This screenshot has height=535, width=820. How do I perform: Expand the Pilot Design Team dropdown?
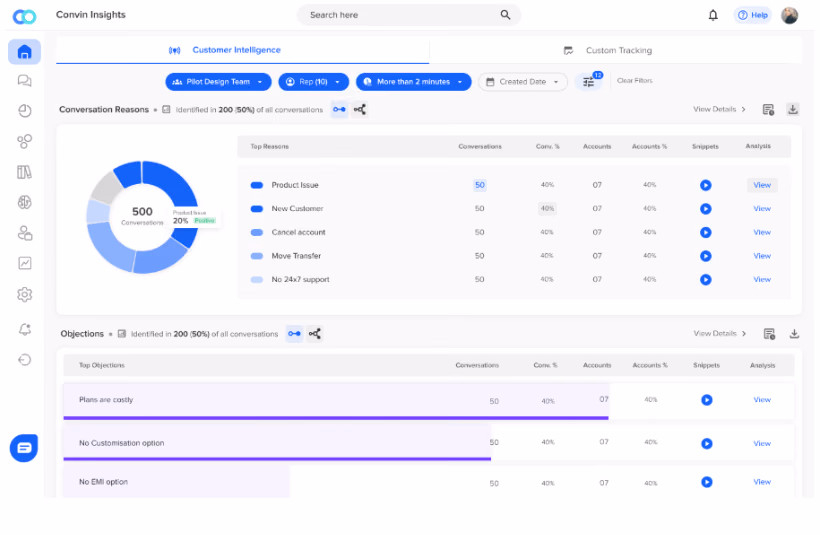point(218,82)
